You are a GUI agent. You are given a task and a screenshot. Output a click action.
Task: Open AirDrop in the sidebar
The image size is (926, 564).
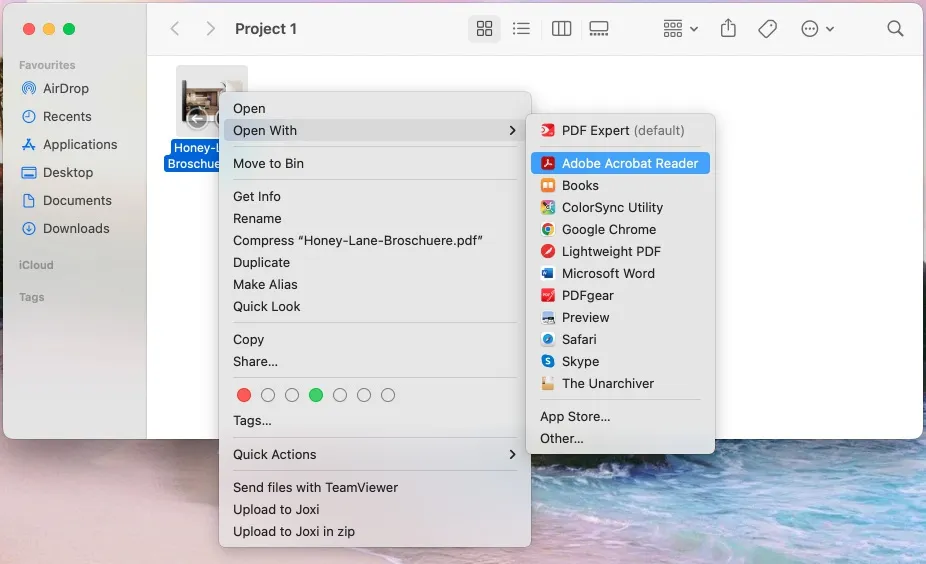56,89
